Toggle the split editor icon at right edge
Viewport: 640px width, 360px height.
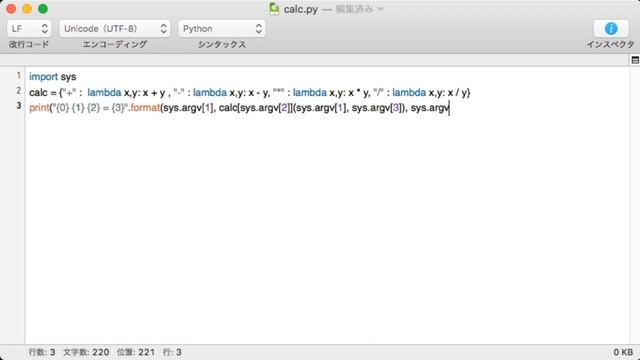[635, 60]
